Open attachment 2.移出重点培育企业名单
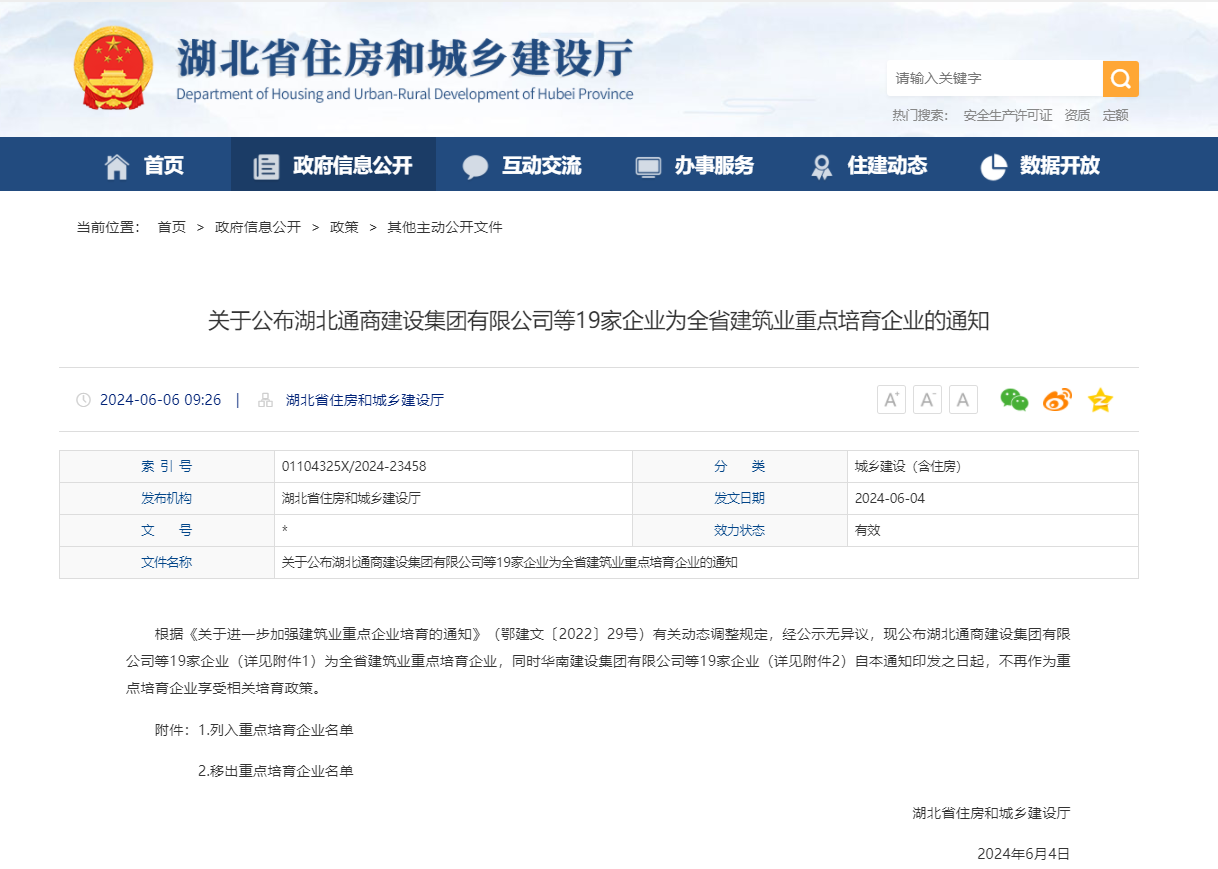The image size is (1218, 869). tap(276, 771)
